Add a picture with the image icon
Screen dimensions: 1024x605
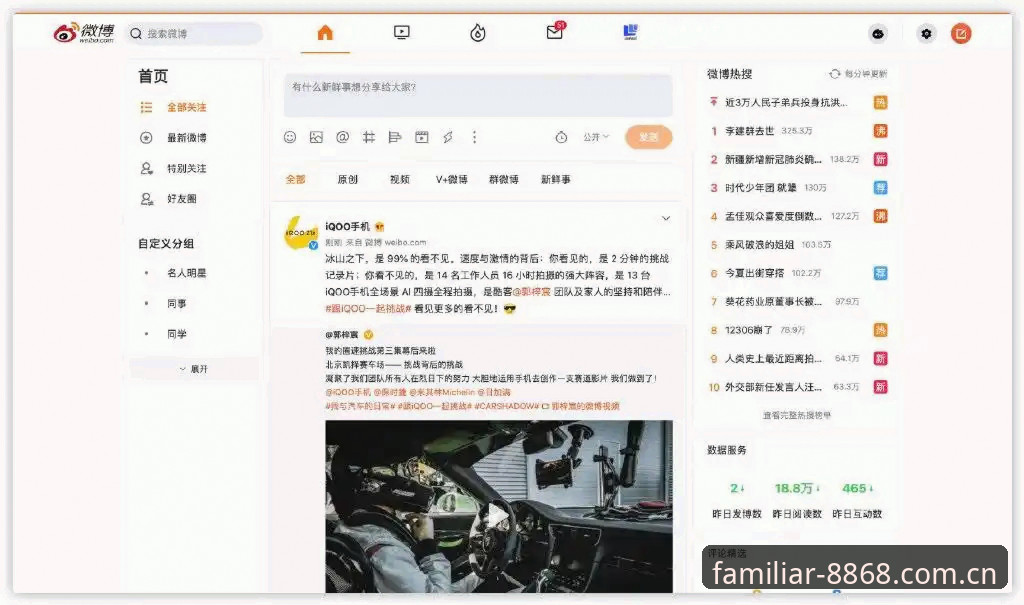316,137
